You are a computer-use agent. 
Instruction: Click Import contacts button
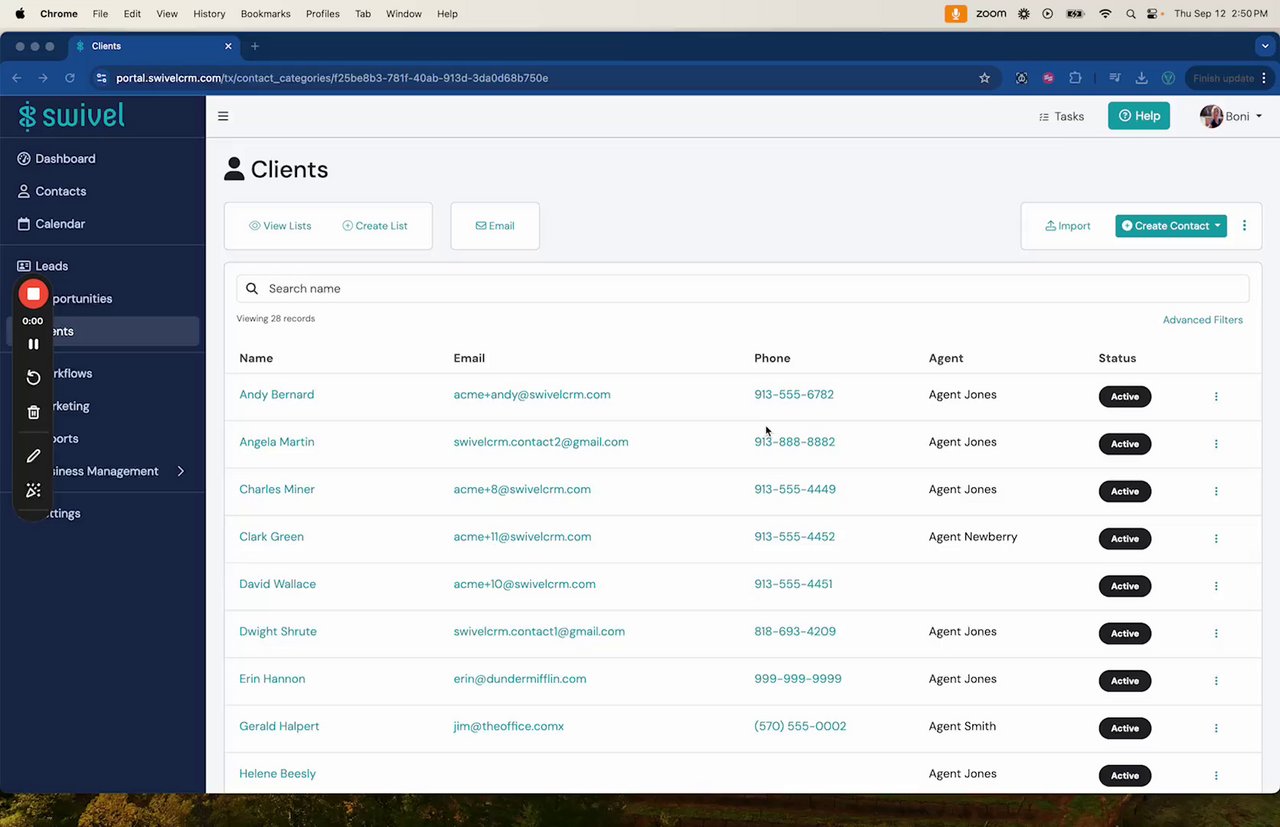[1067, 226]
